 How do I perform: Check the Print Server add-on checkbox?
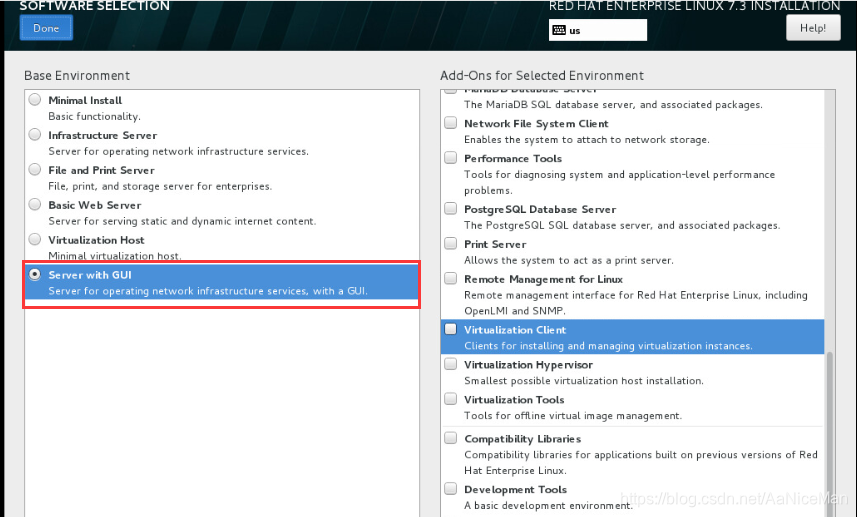450,243
